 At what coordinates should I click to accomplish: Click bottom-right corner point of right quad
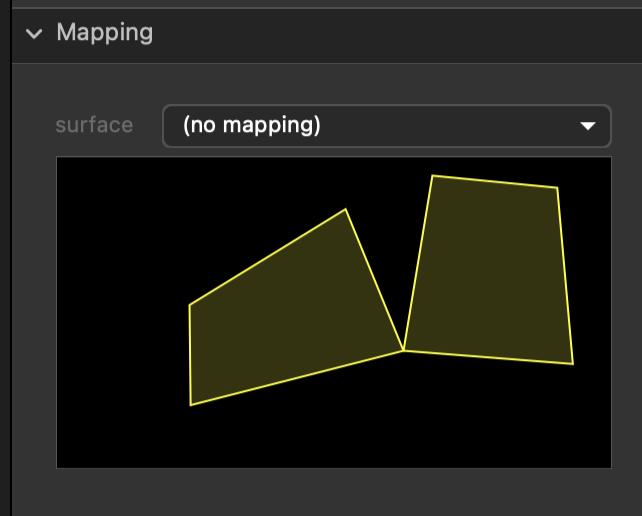(573, 364)
